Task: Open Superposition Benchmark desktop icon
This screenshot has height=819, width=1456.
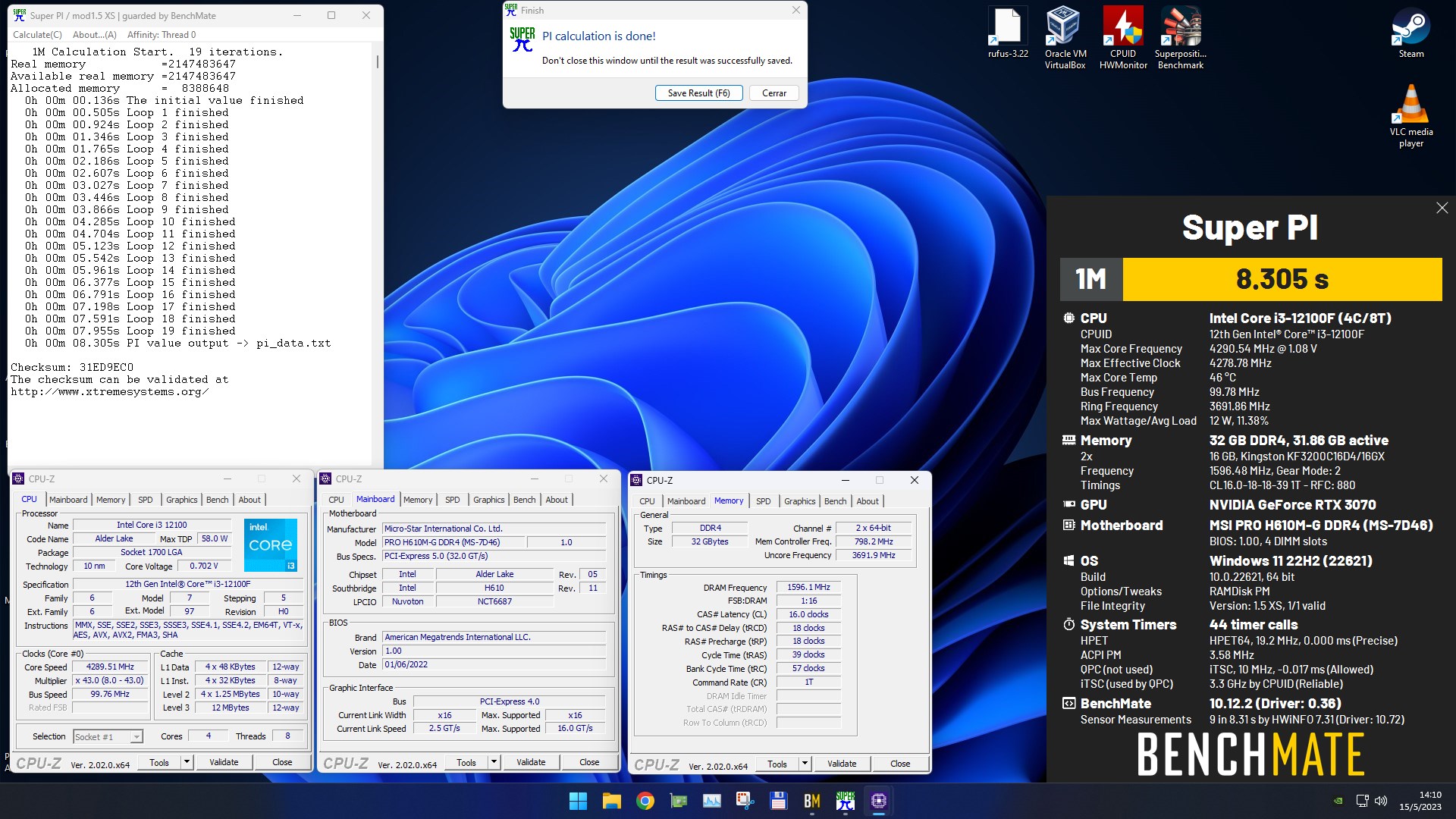Action: pos(1181,38)
